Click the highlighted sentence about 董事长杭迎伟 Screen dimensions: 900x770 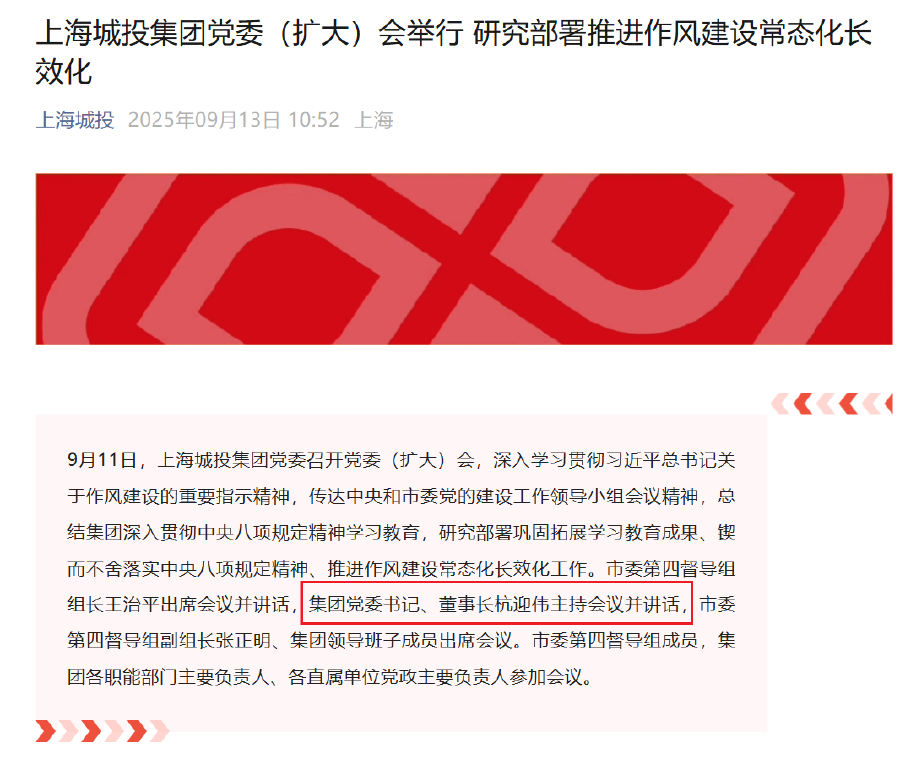pyautogui.click(x=497, y=604)
